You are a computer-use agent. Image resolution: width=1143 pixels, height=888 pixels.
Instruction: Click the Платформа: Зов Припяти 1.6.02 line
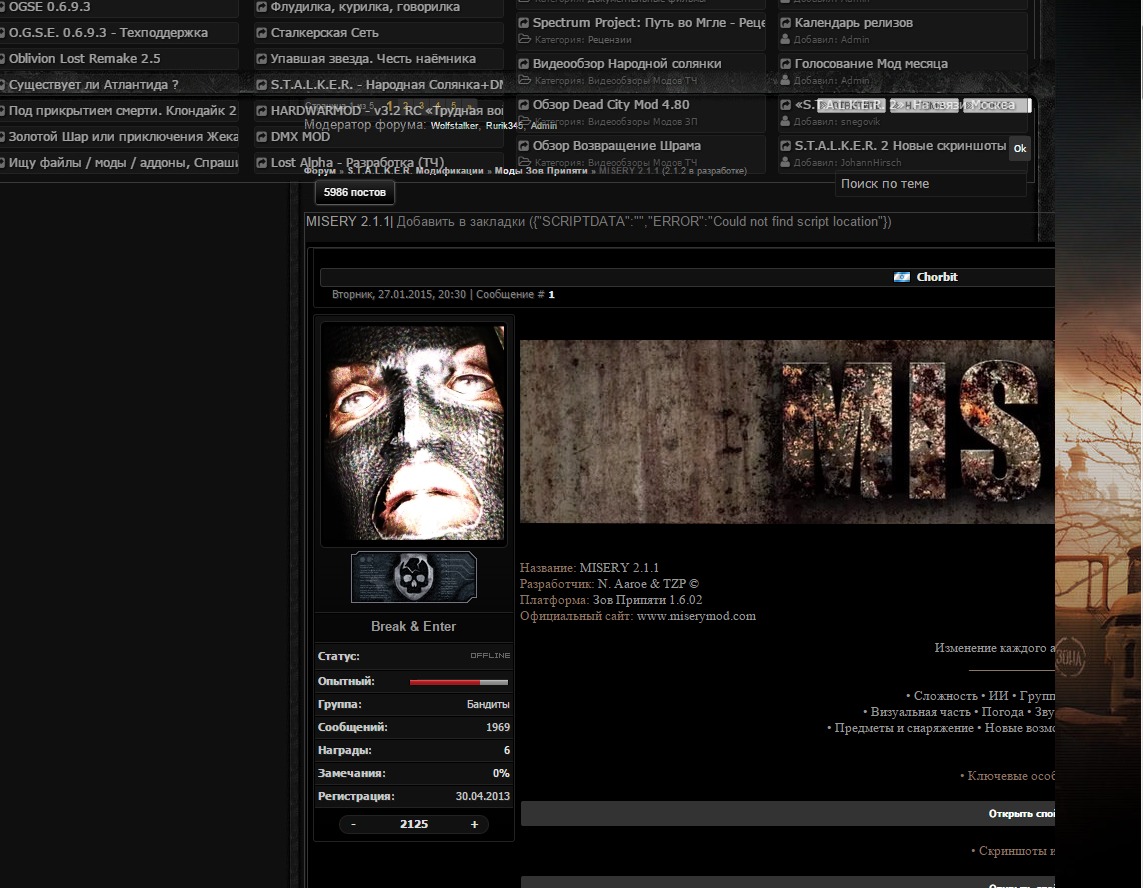[x=611, y=600]
